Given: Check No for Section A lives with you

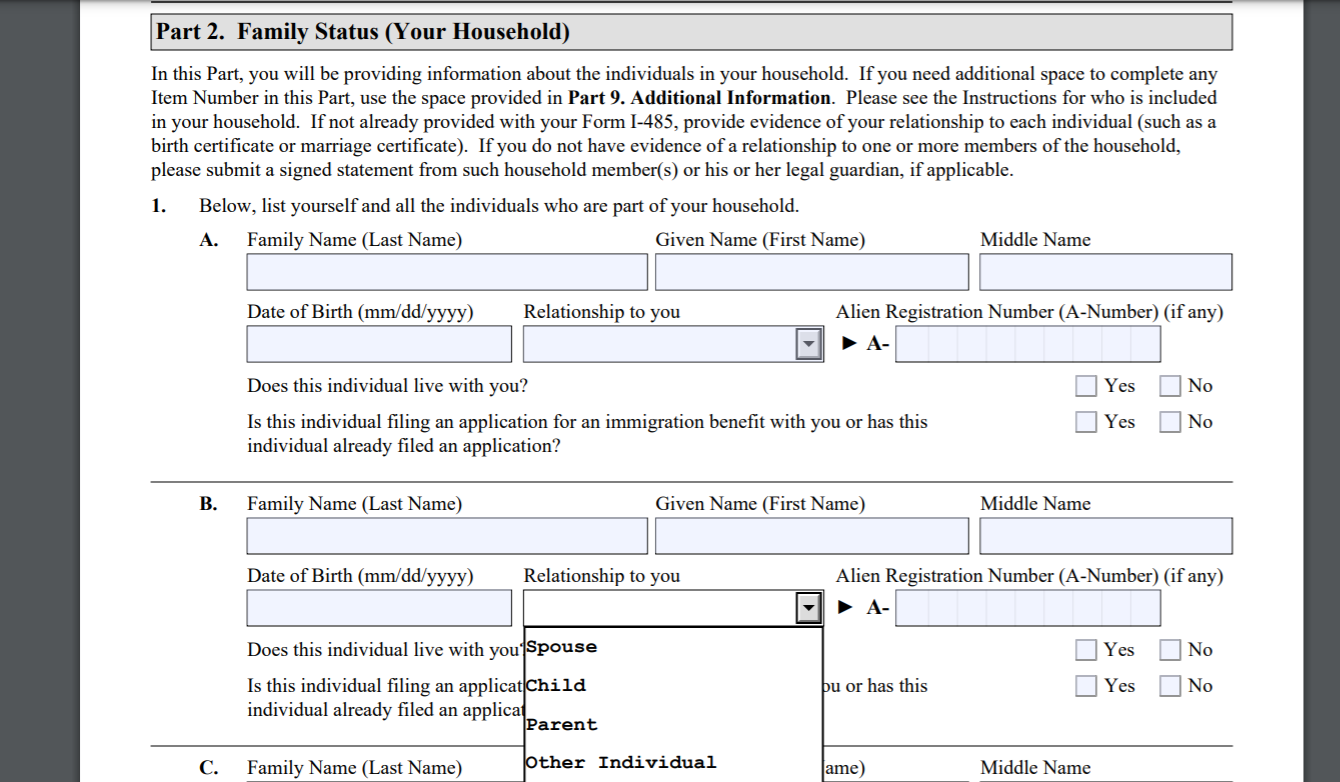Looking at the screenshot, I should tap(1170, 386).
